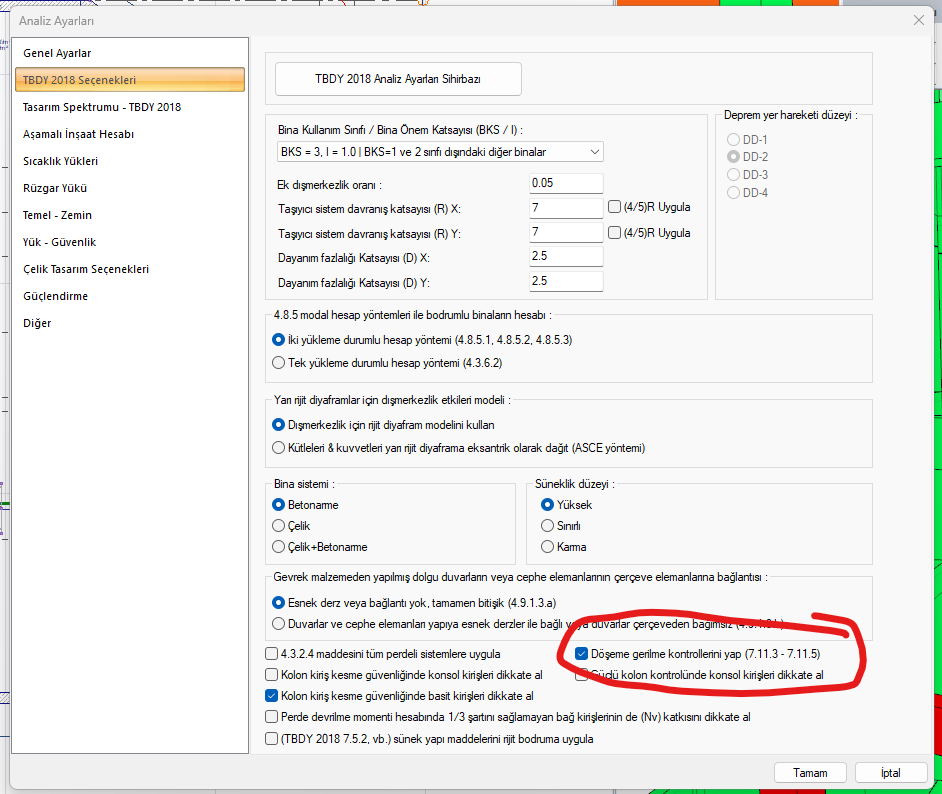Set süneklik düzeyi to Sınırlı

coord(547,526)
